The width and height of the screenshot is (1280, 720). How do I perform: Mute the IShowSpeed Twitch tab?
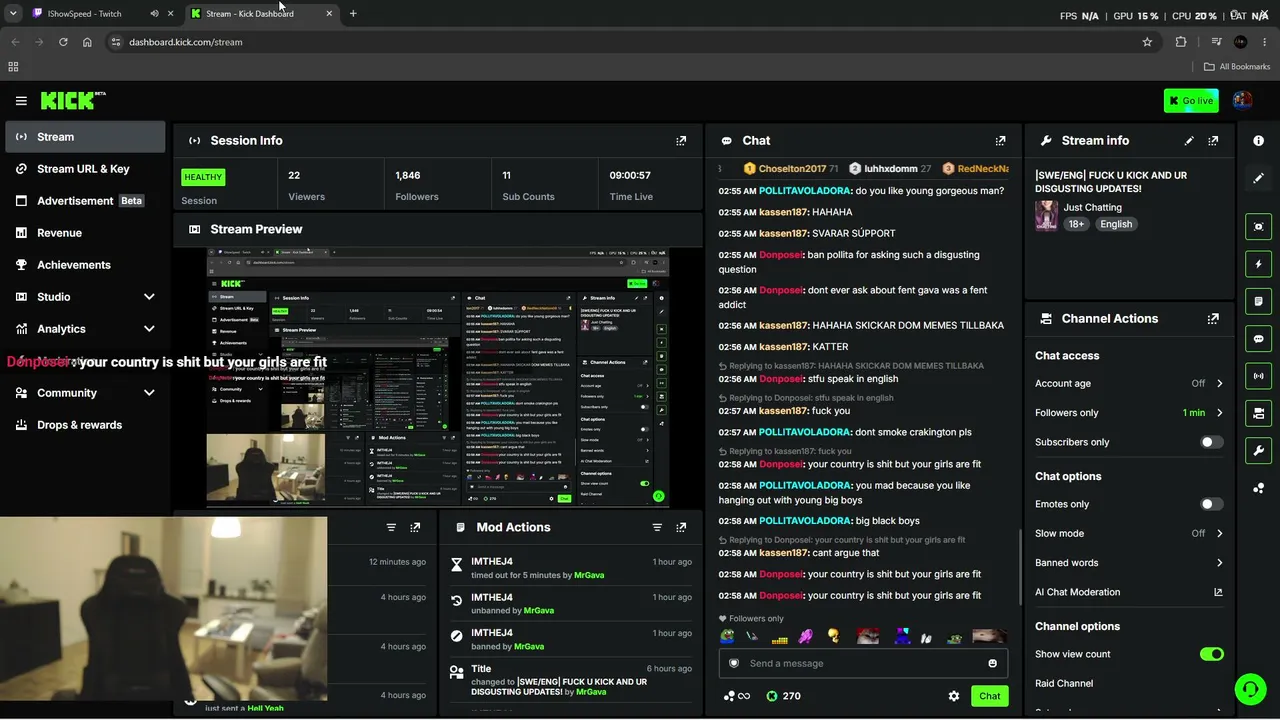coord(154,13)
